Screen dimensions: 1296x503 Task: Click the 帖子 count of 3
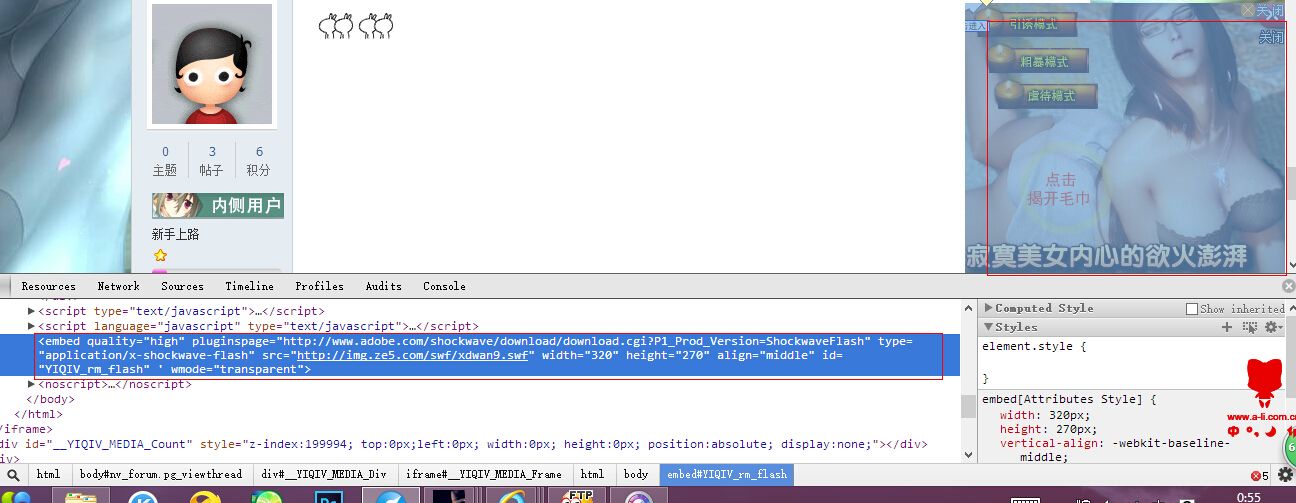tap(212, 152)
